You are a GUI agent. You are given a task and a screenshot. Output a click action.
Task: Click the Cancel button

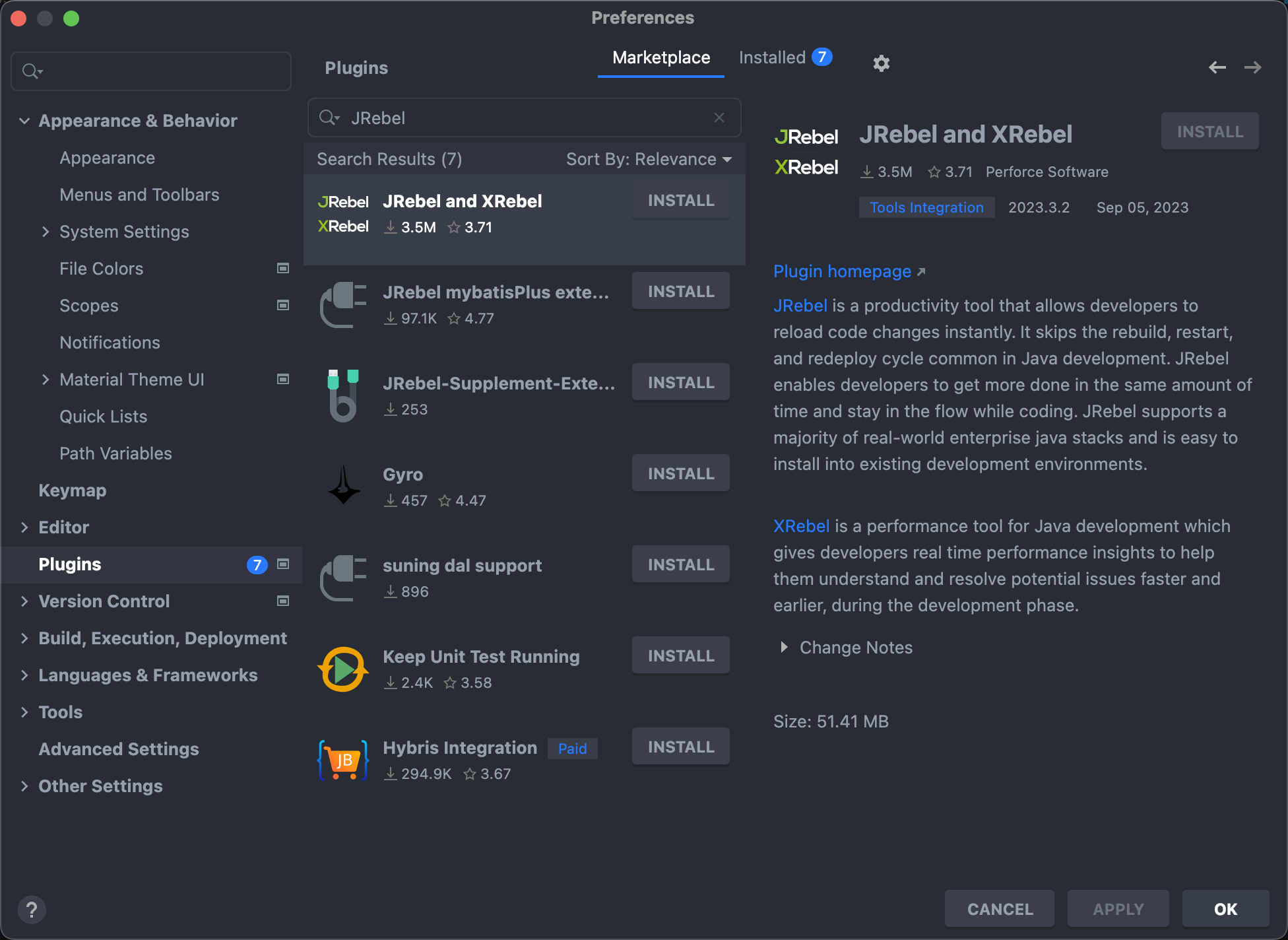1000,909
